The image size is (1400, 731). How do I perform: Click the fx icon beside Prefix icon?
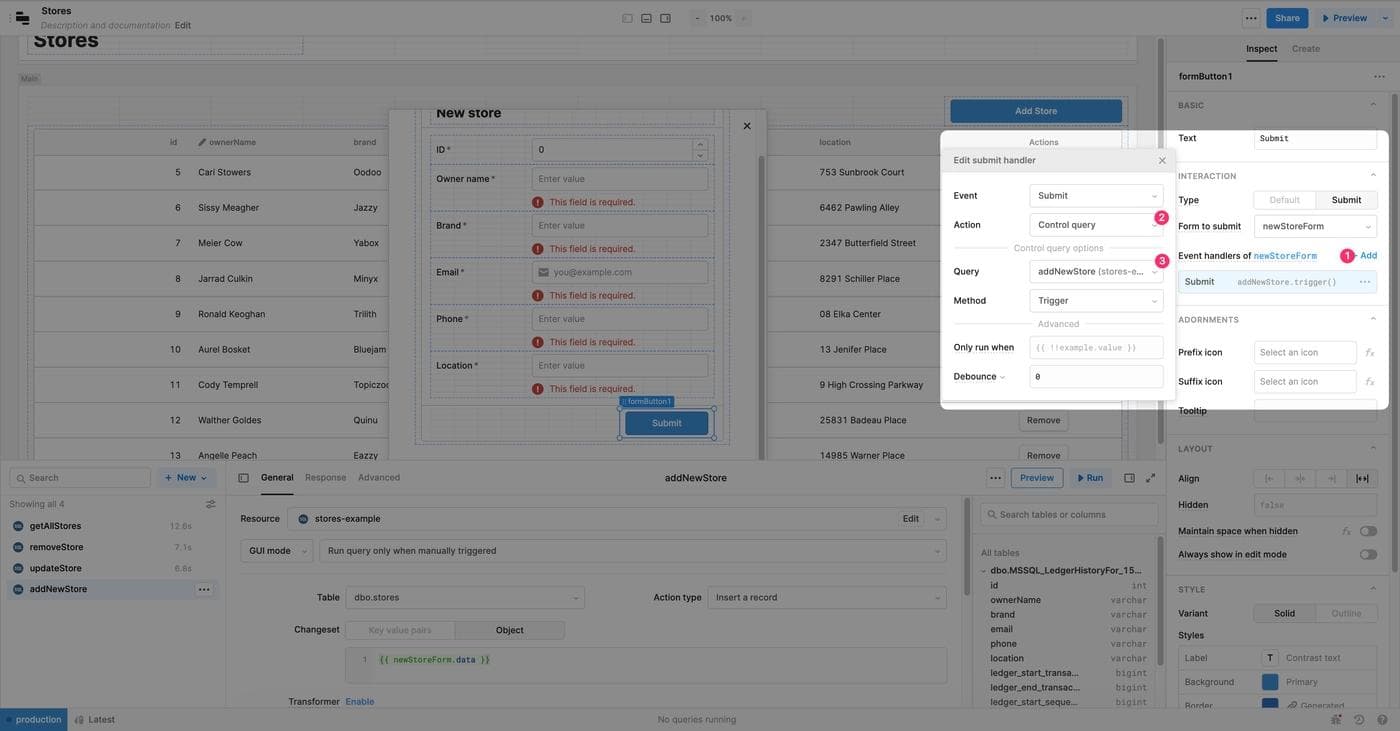click(x=1369, y=353)
